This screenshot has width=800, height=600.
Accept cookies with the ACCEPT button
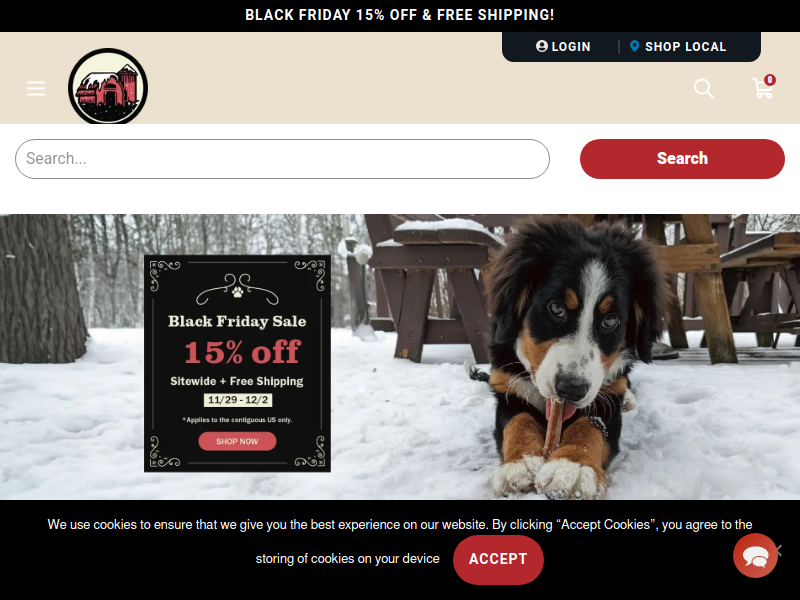coord(498,559)
